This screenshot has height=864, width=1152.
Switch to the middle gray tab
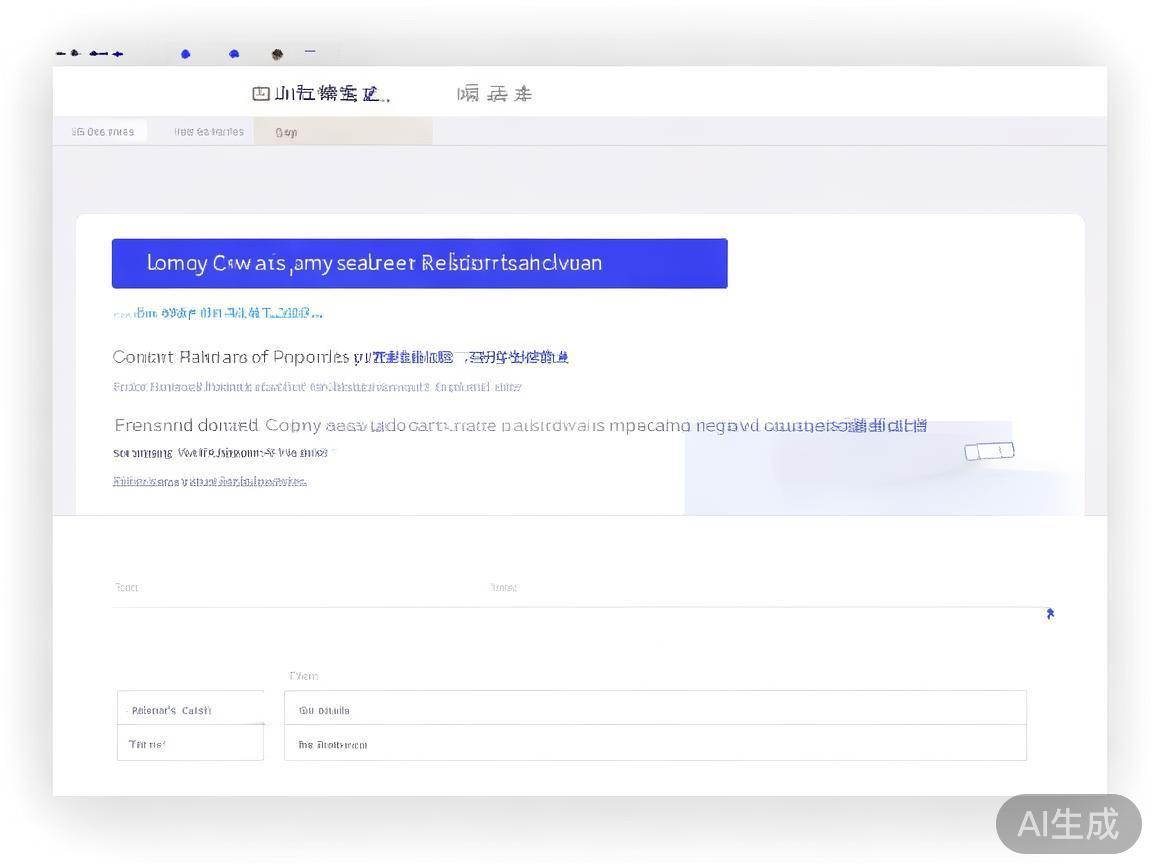[208, 132]
